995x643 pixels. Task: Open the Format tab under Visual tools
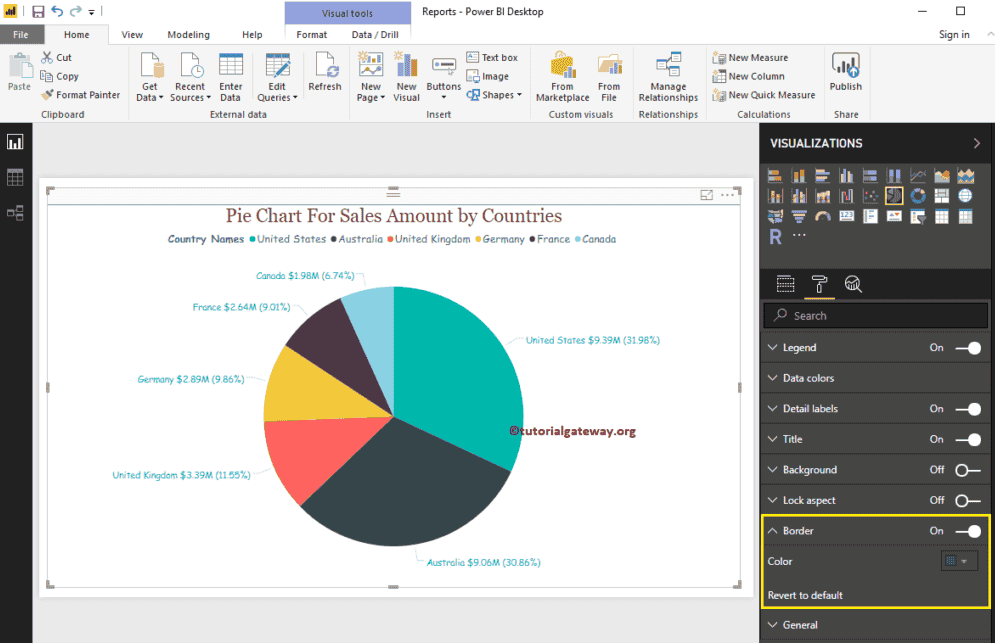click(312, 35)
